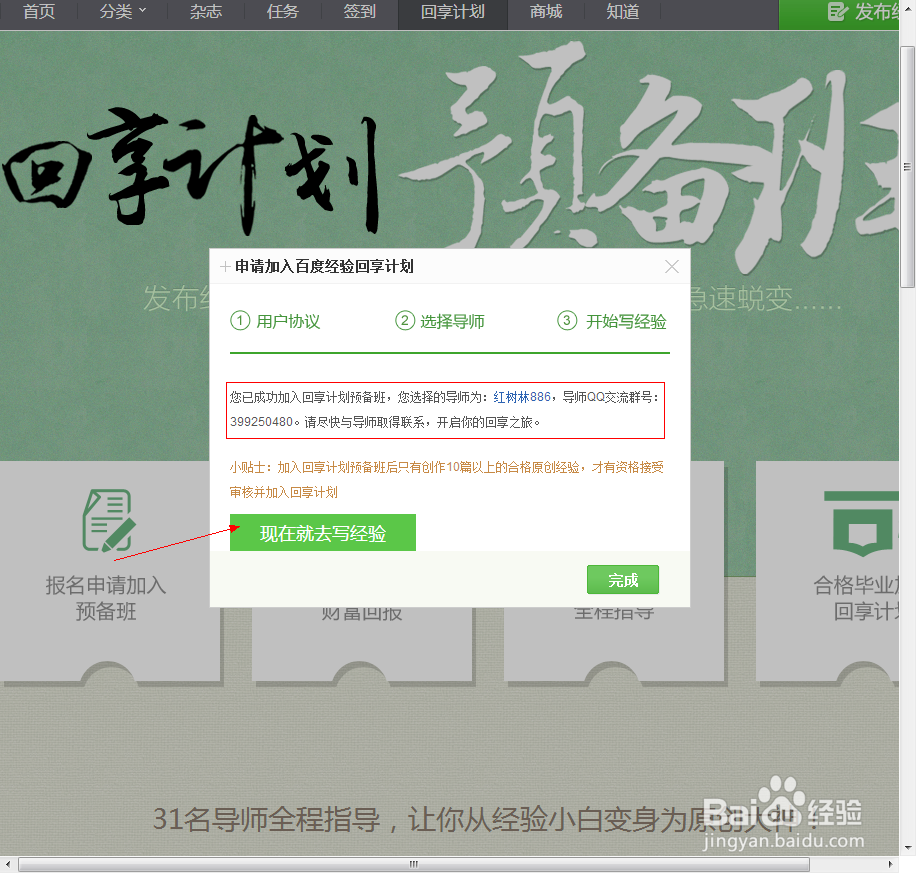Click the orange 小贴士 tip text
Screen dimensions: 916x873
coord(446,480)
